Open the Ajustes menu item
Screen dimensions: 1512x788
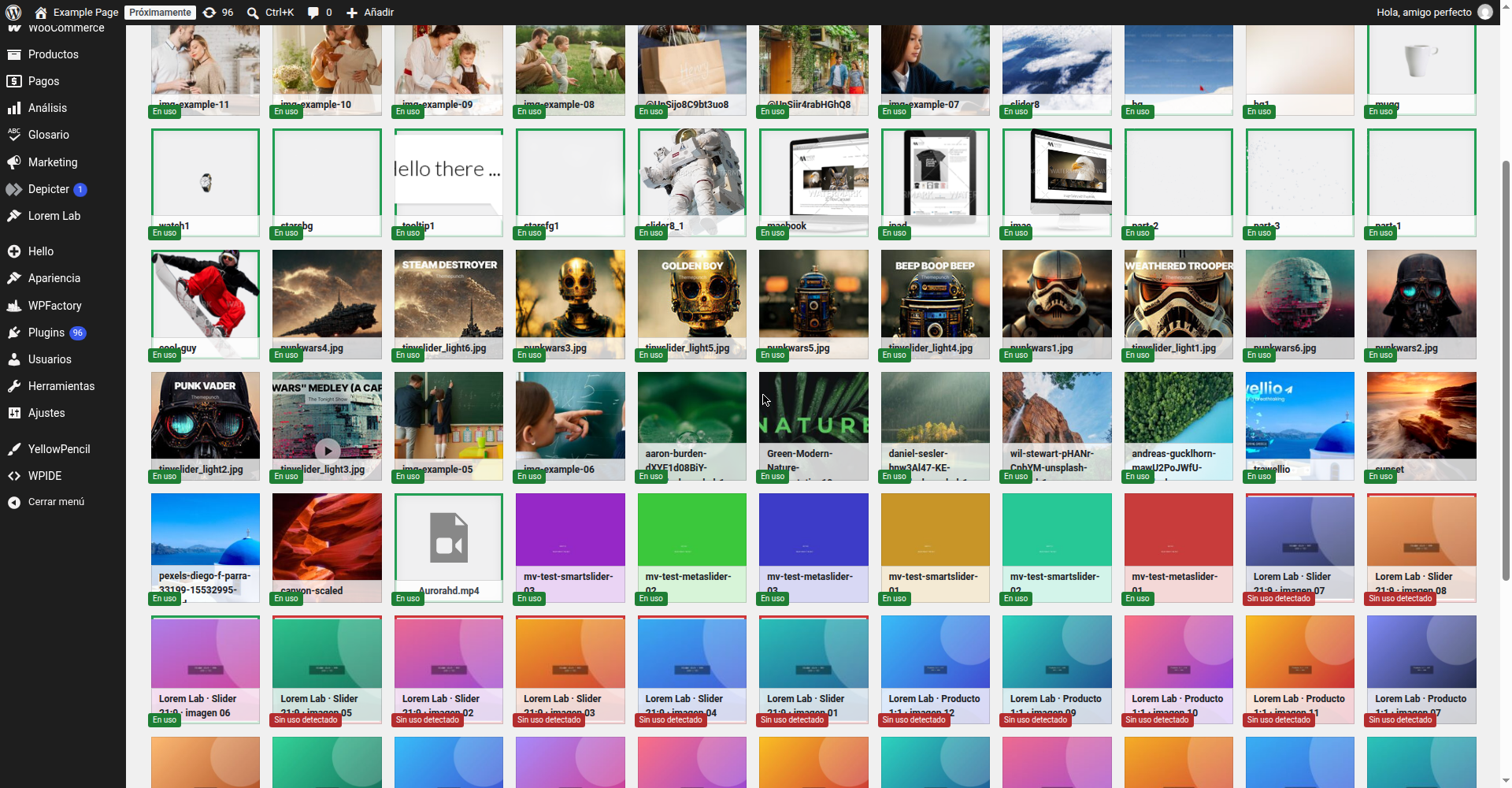click(x=63, y=413)
